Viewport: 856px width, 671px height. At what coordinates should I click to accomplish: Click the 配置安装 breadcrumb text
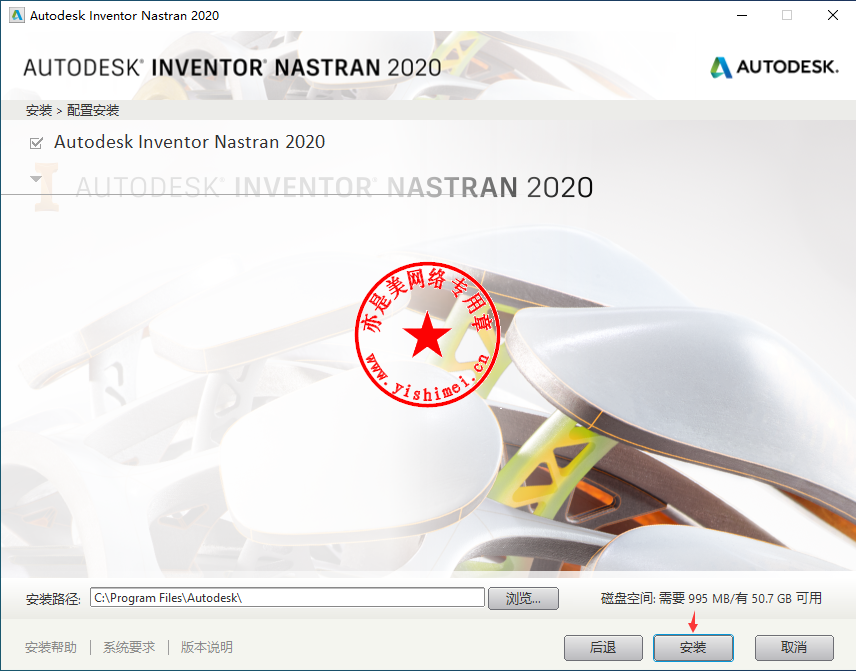(93, 110)
